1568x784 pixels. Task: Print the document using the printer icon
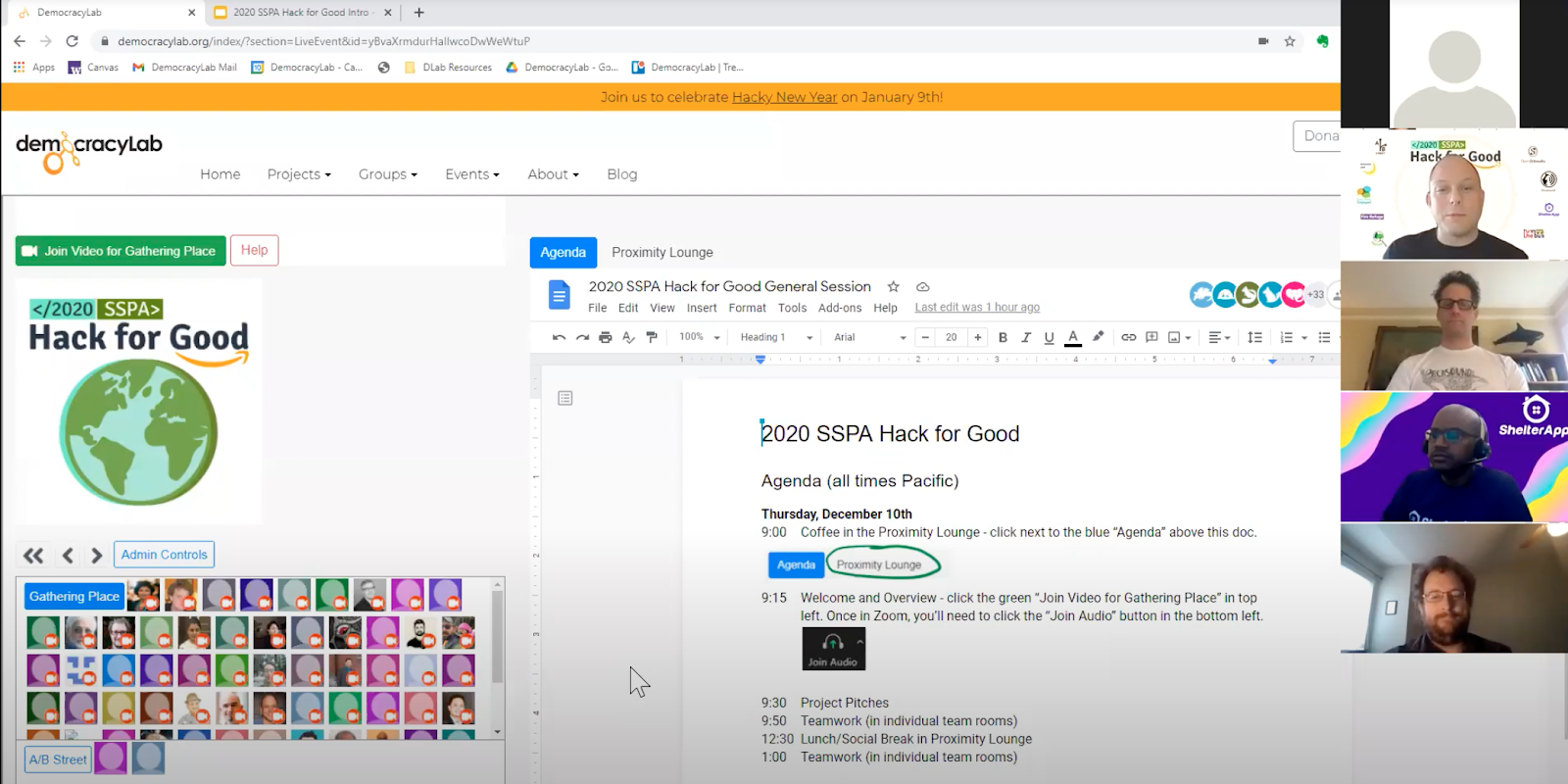click(606, 337)
